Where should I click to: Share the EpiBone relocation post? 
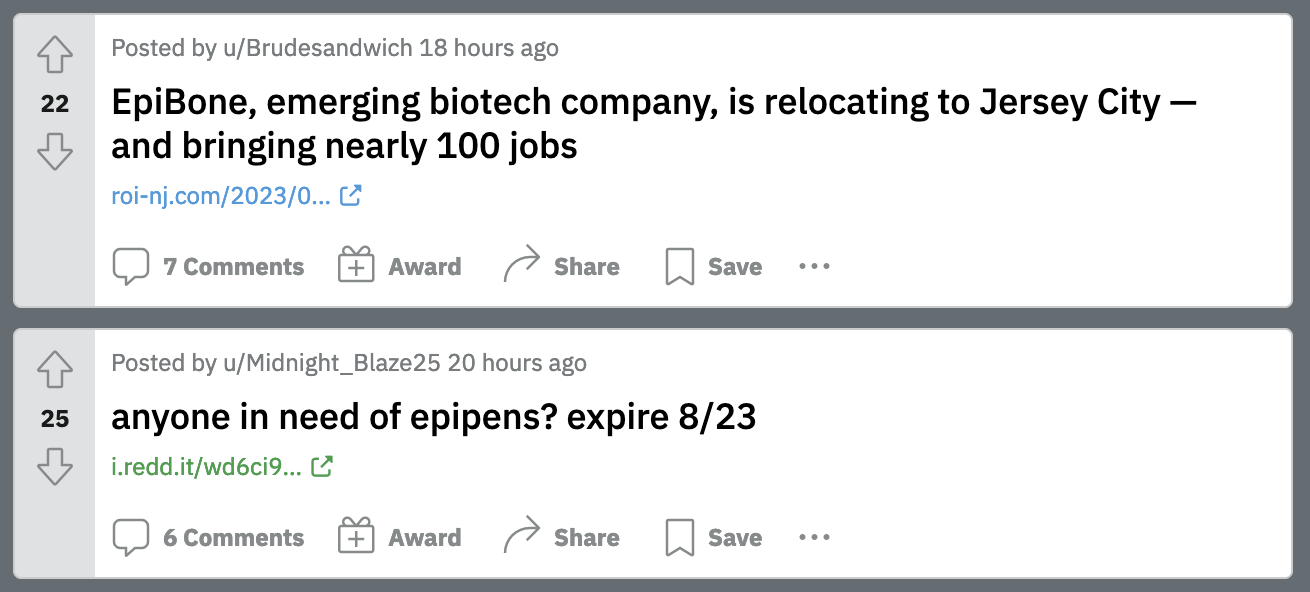(561, 267)
